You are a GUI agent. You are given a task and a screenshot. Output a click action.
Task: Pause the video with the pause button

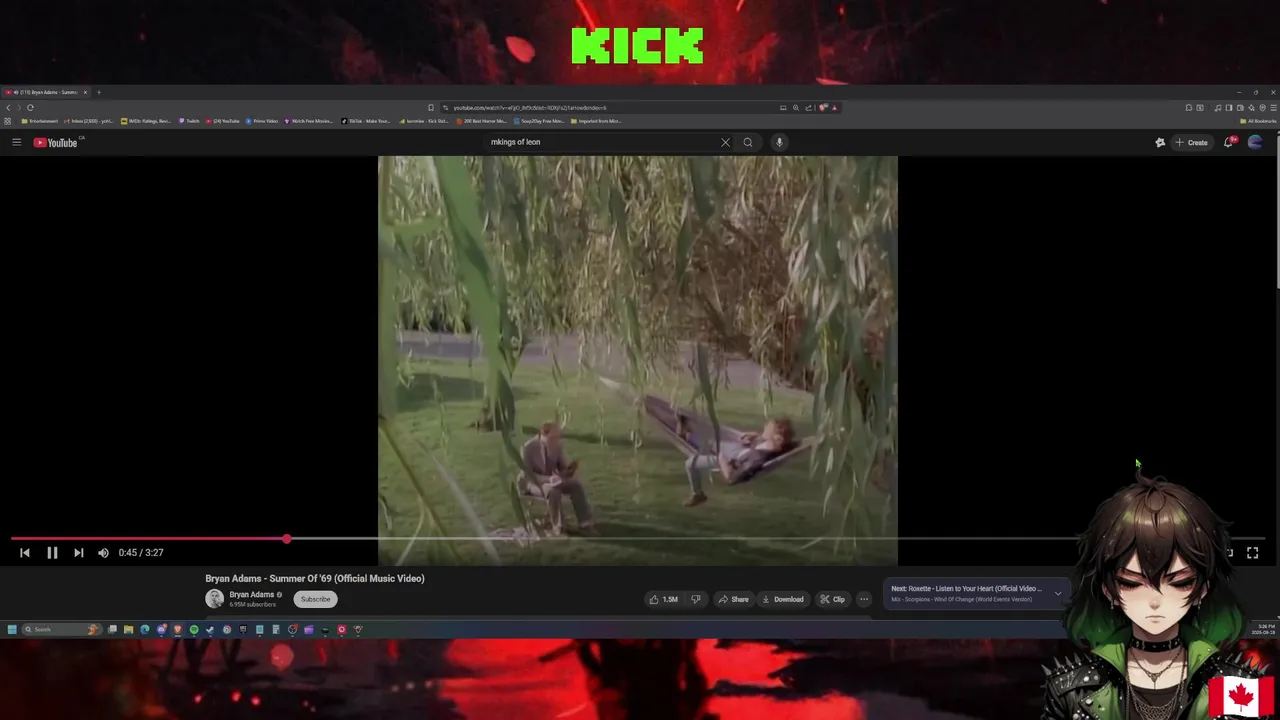tap(52, 552)
